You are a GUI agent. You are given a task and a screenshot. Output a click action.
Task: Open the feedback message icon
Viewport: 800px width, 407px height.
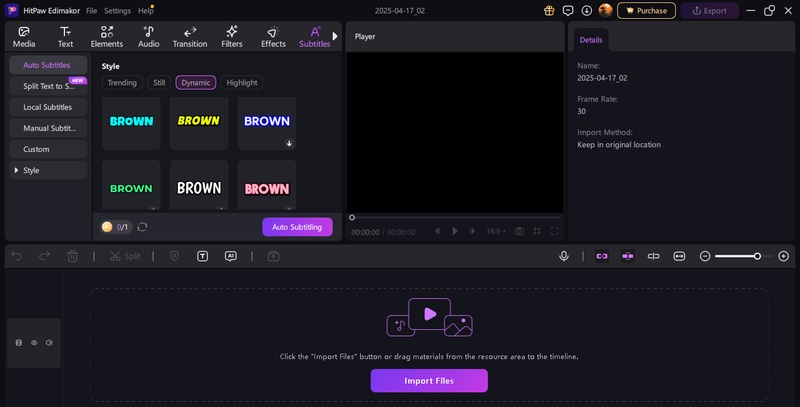click(568, 10)
